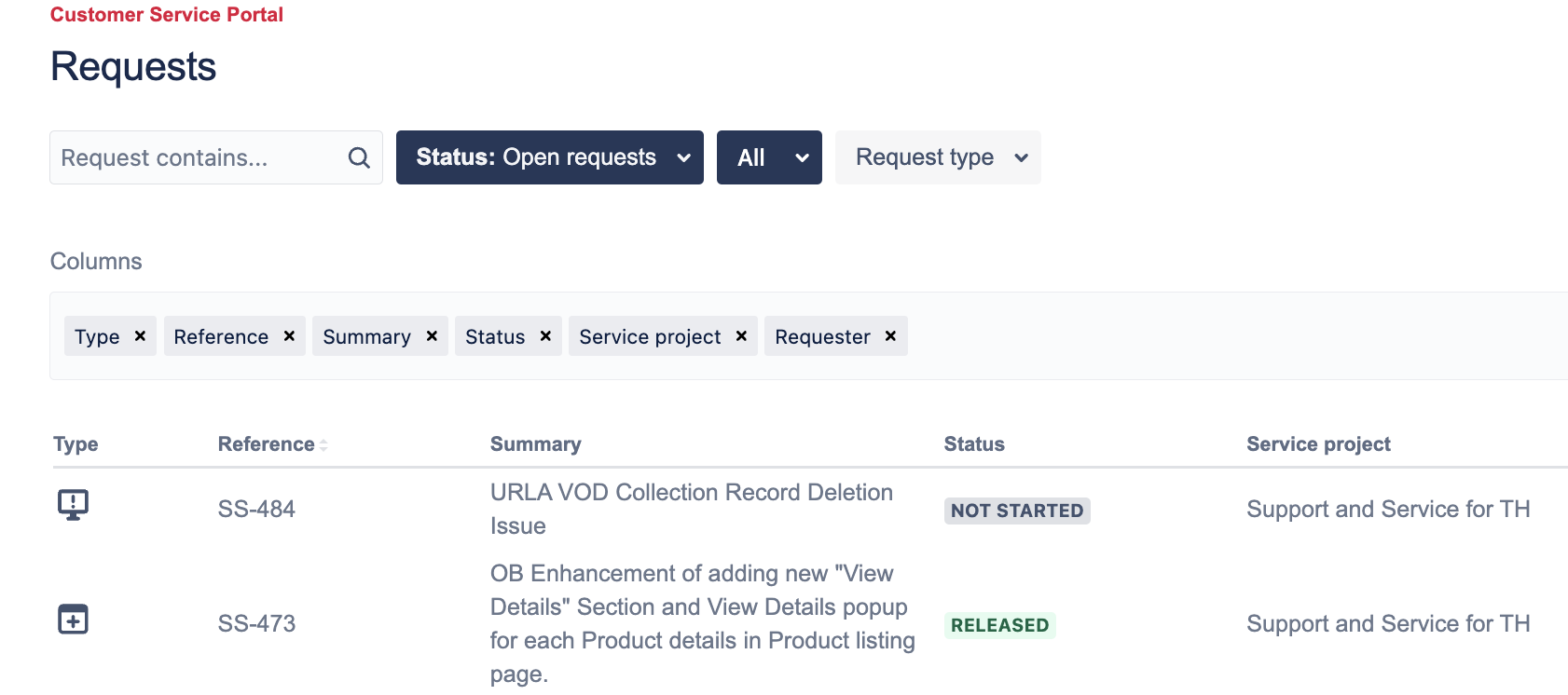Open the Status: Open requests dropdown

[x=550, y=157]
